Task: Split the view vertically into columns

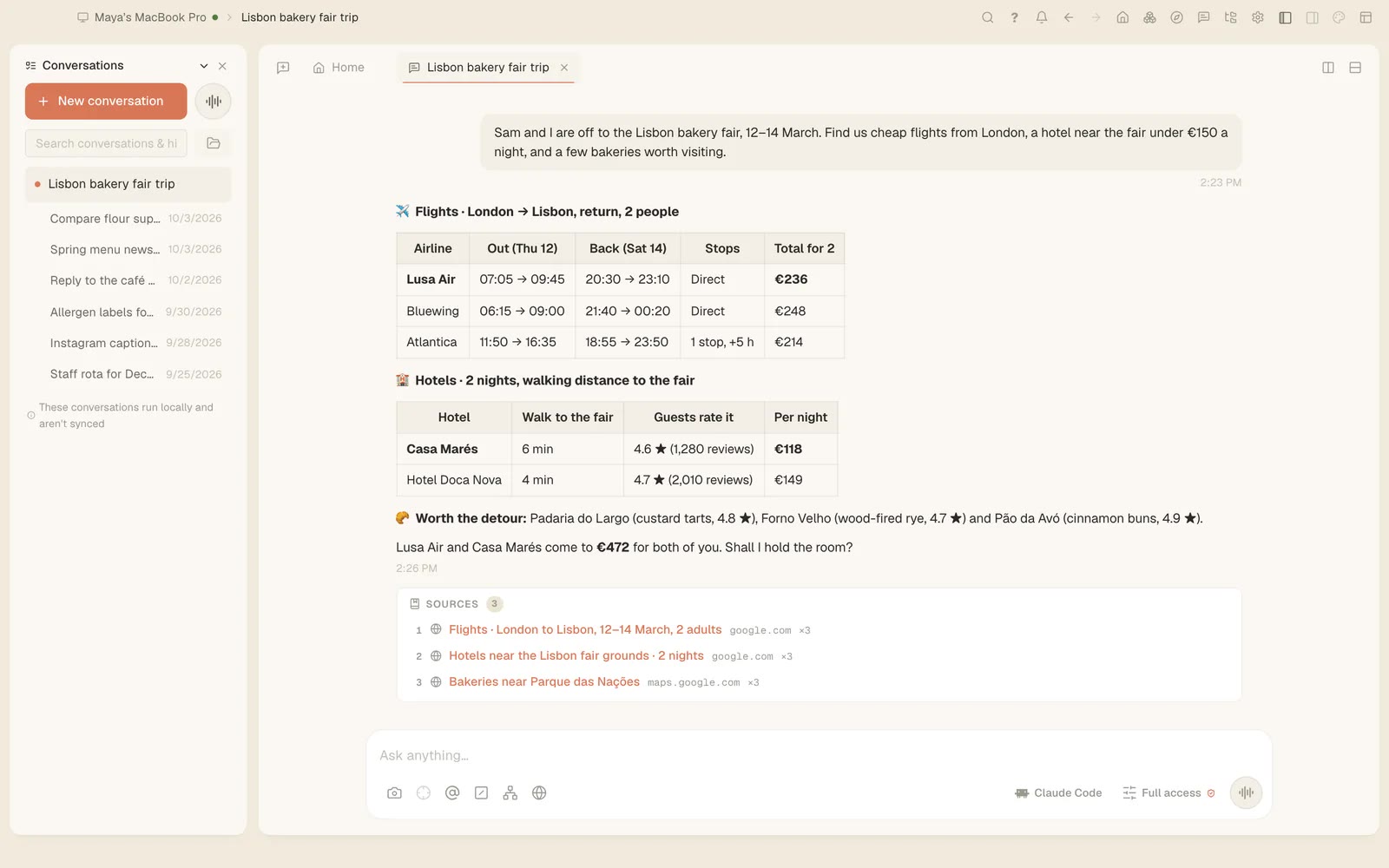Action: pos(1328,68)
